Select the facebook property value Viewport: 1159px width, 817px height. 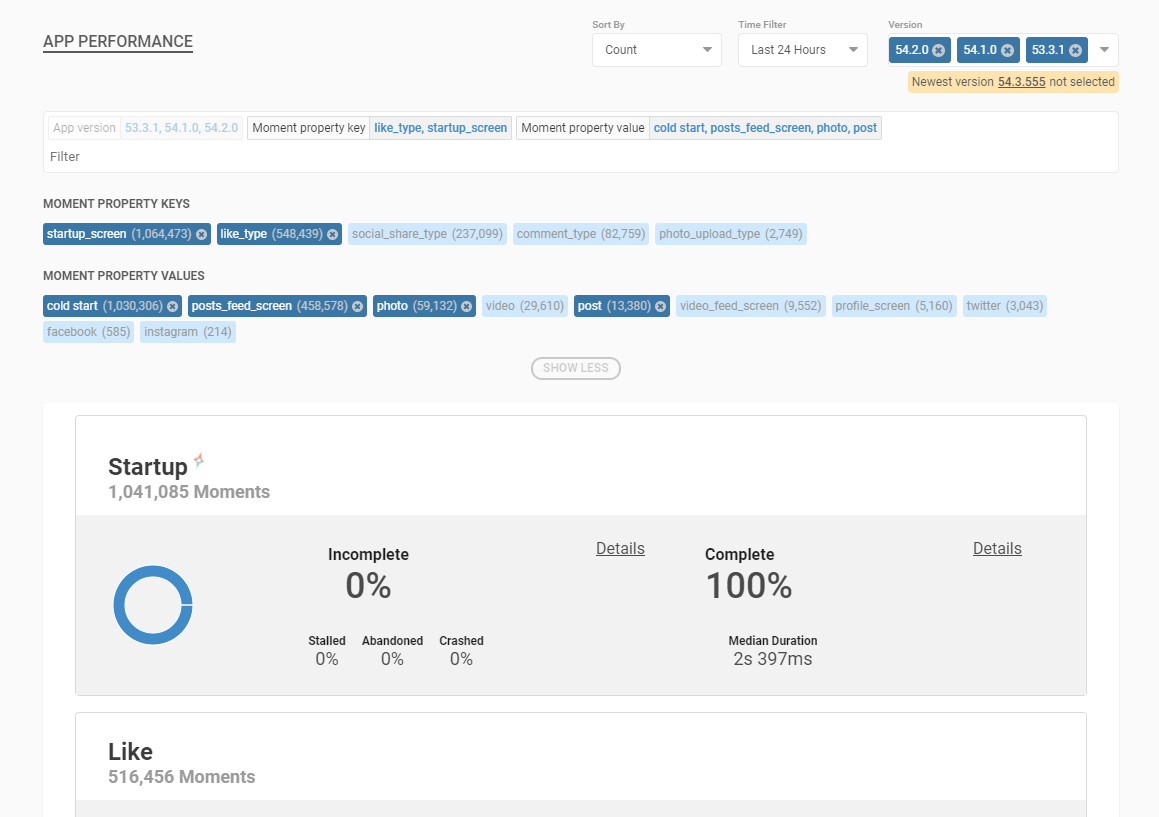[x=89, y=332]
